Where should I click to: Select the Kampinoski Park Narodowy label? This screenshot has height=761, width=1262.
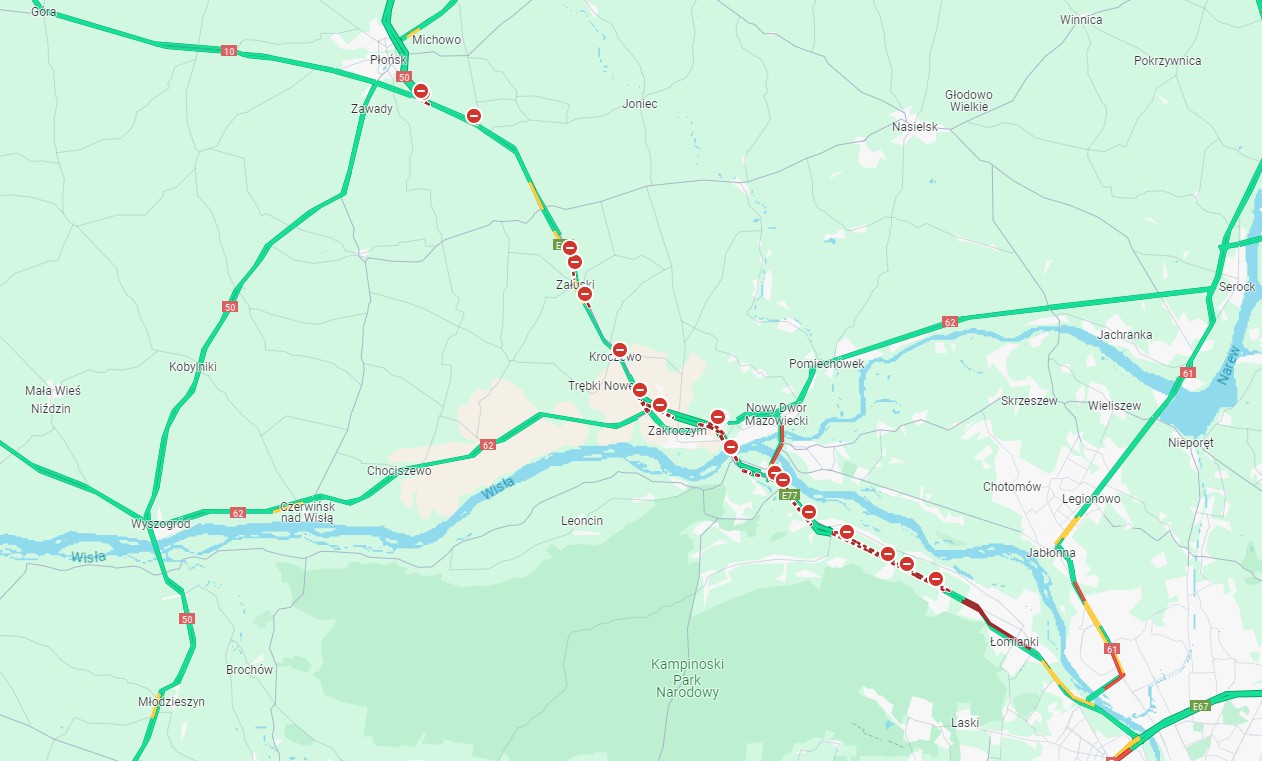pos(685,678)
